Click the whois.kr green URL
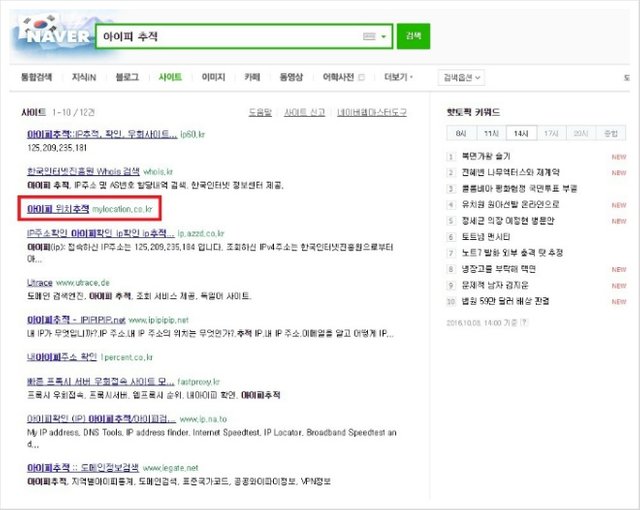 [158, 172]
